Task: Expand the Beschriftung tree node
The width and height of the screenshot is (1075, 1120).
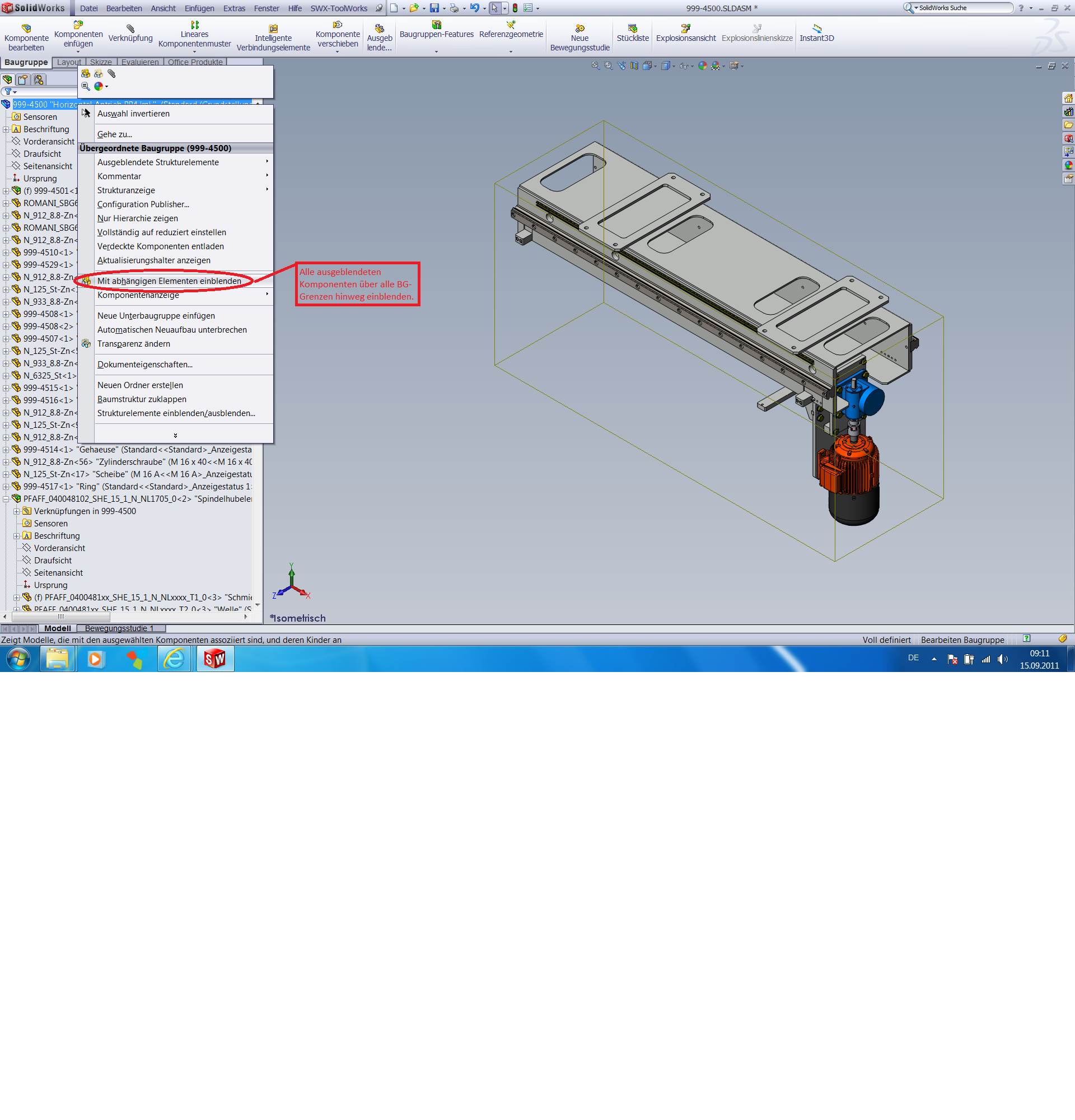Action: (x=6, y=129)
